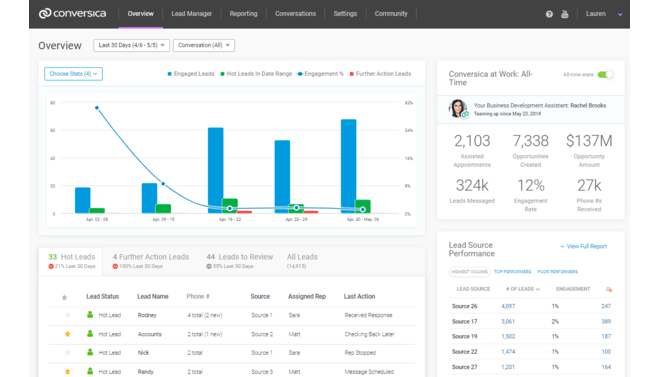Click the star column header icon
This screenshot has width=660, height=377.
(64, 297)
